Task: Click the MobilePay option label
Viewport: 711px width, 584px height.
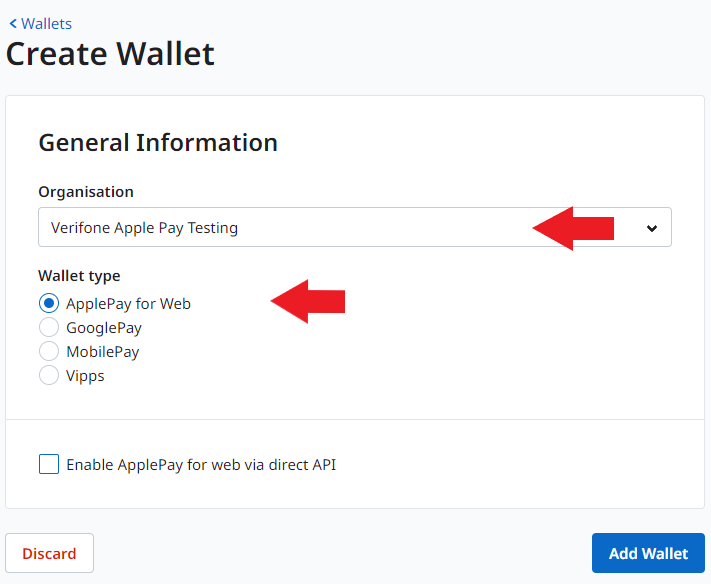Action: pyautogui.click(x=102, y=352)
